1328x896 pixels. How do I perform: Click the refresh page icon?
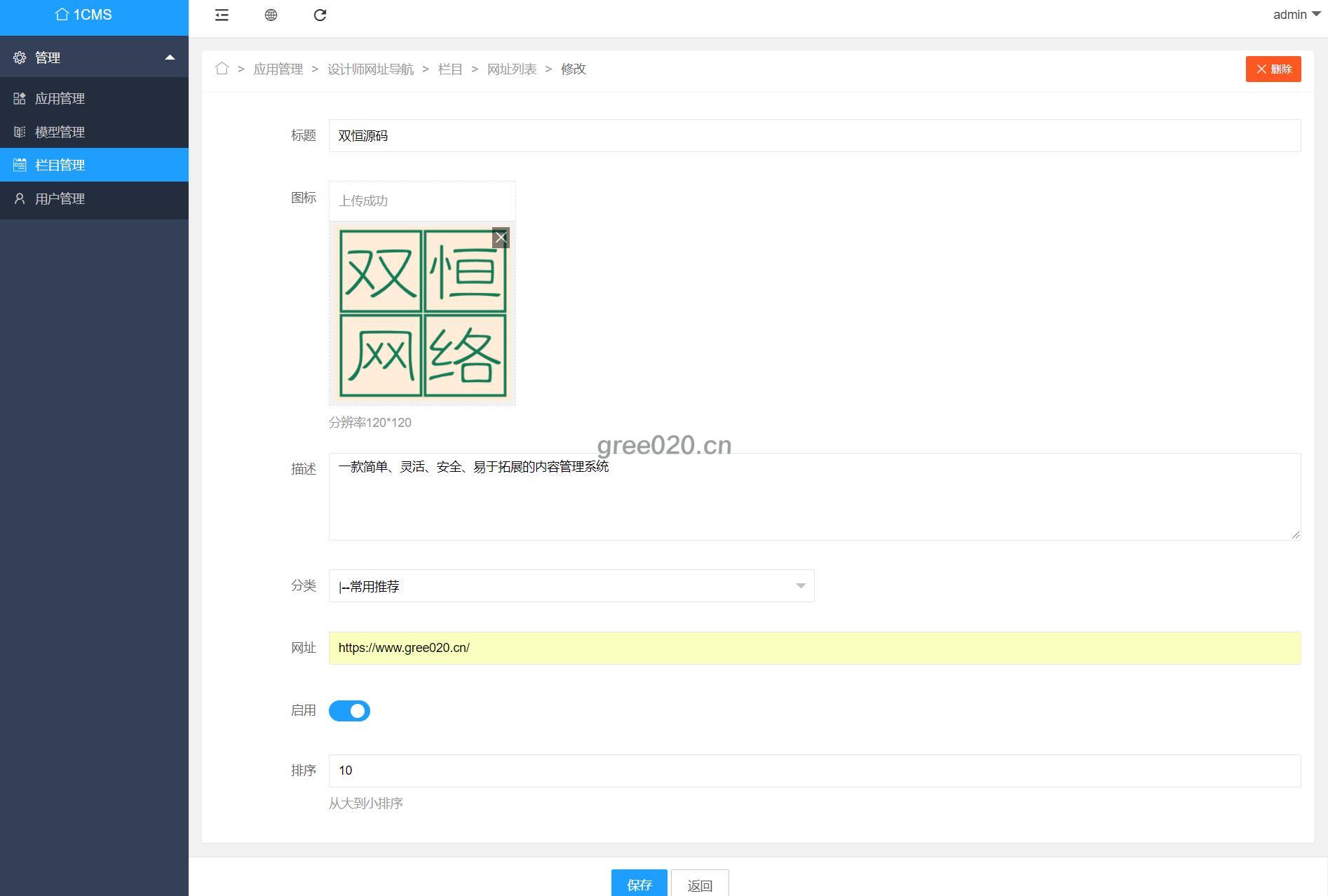tap(320, 15)
